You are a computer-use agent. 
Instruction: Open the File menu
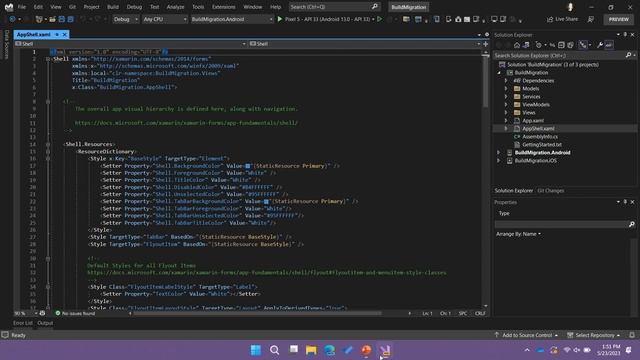(x=22, y=7)
